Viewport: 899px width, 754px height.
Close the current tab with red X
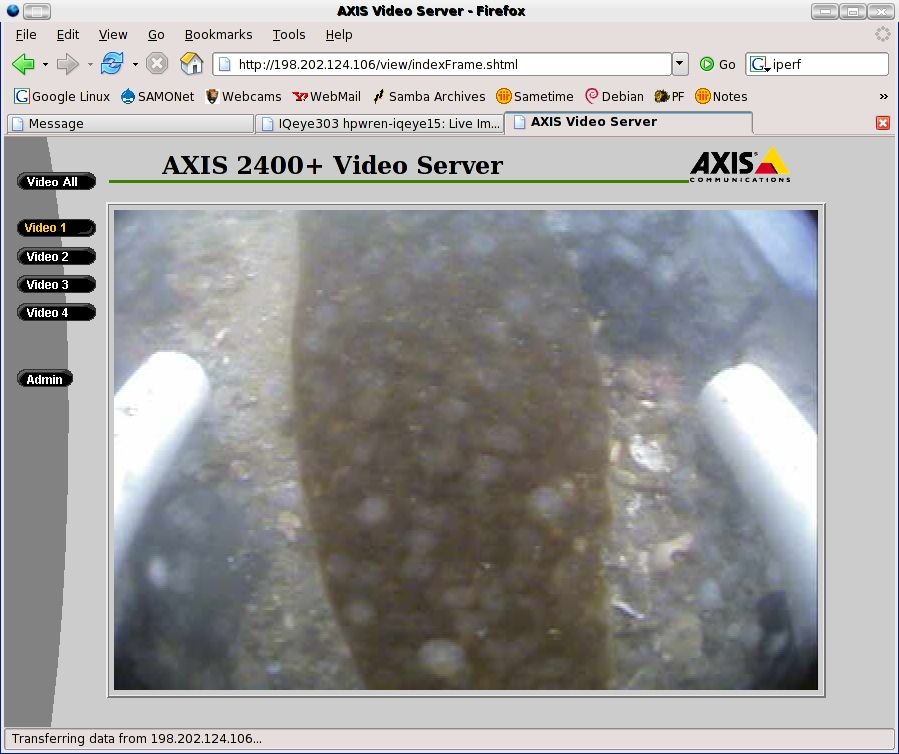tap(883, 123)
